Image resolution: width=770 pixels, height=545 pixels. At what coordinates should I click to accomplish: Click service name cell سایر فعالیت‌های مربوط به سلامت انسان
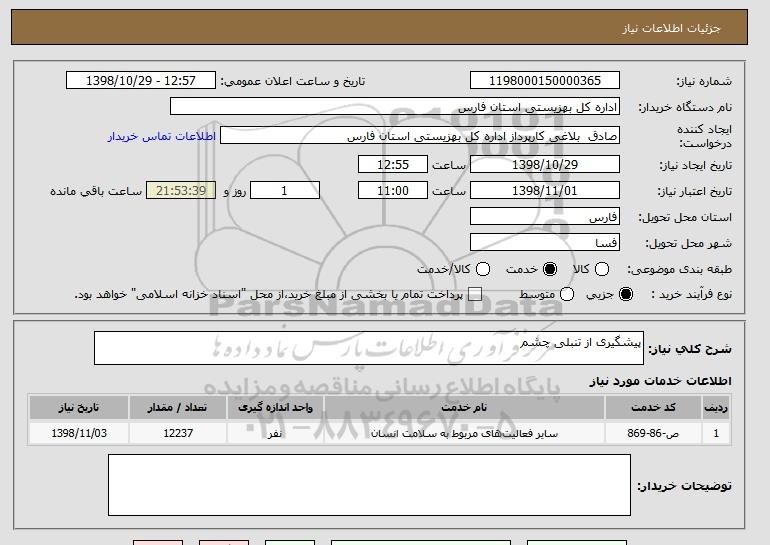click(x=464, y=433)
